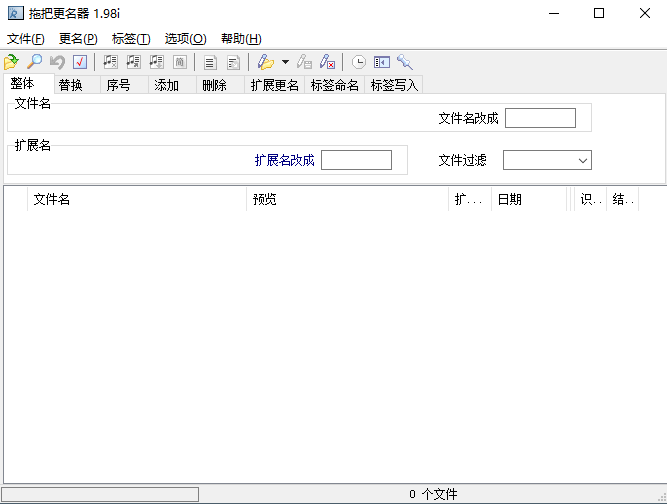Sort by the 日期 column header
This screenshot has width=667, height=504.
[529, 199]
